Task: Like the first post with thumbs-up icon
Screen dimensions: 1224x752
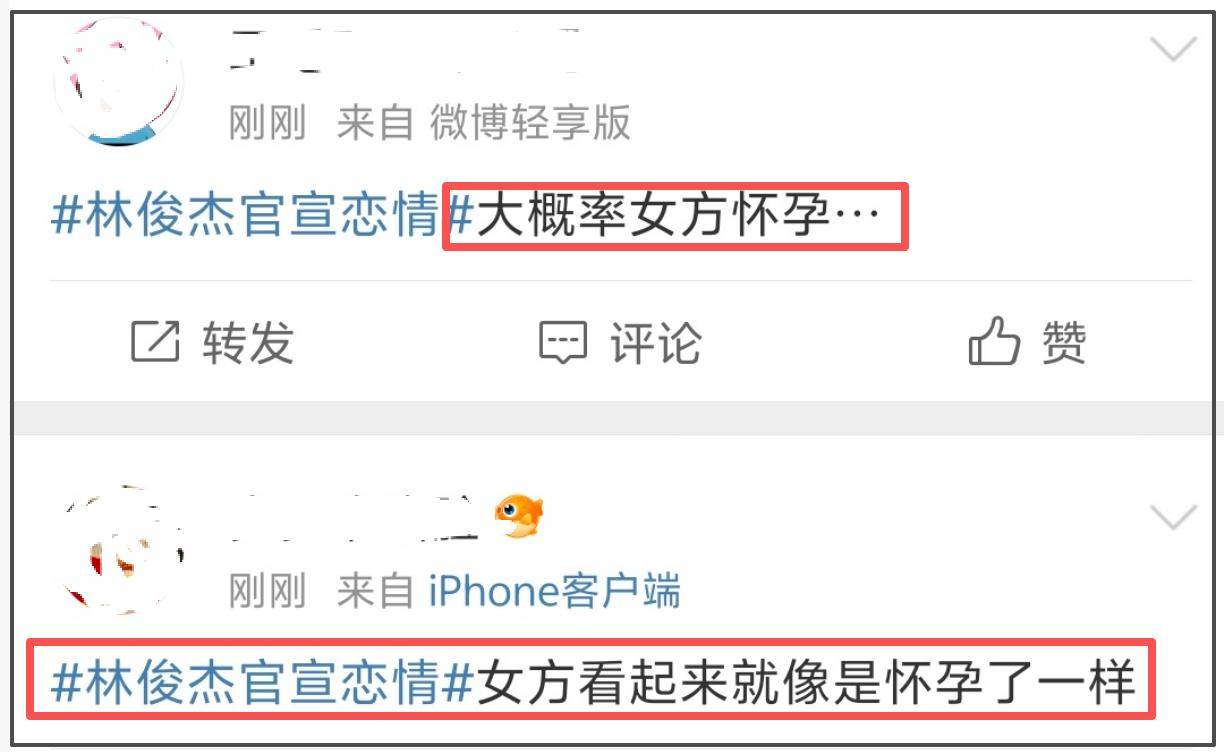Action: pos(994,342)
